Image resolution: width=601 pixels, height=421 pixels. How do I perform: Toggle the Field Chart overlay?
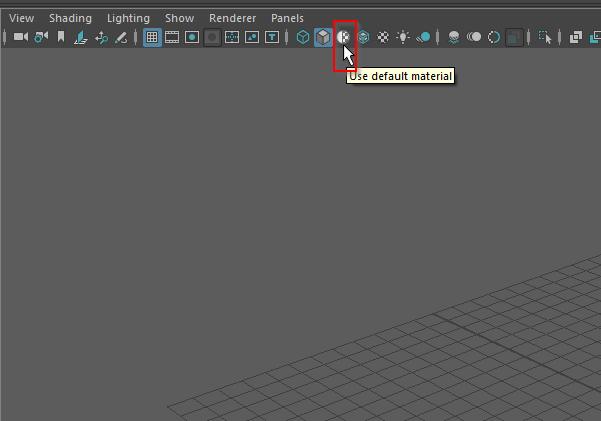(x=232, y=37)
